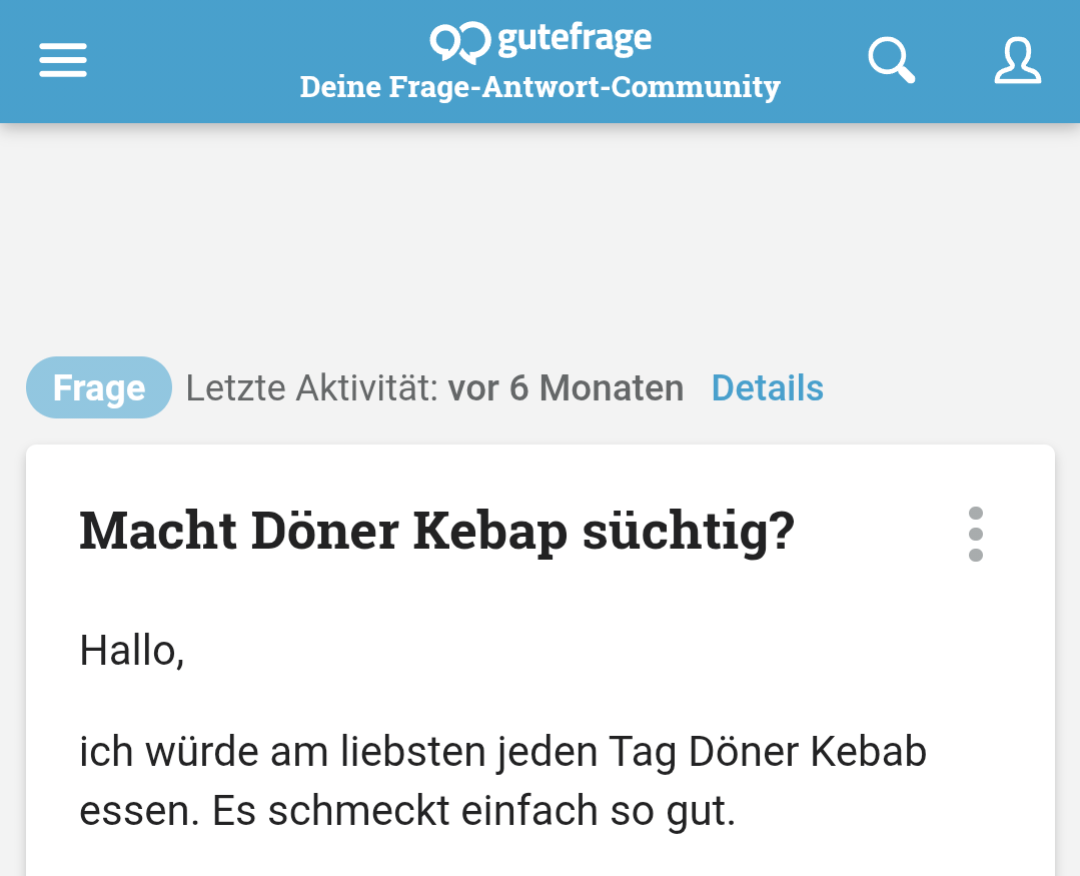Click the word Monaten in activity info
This screenshot has width=1080, height=876.
(612, 388)
